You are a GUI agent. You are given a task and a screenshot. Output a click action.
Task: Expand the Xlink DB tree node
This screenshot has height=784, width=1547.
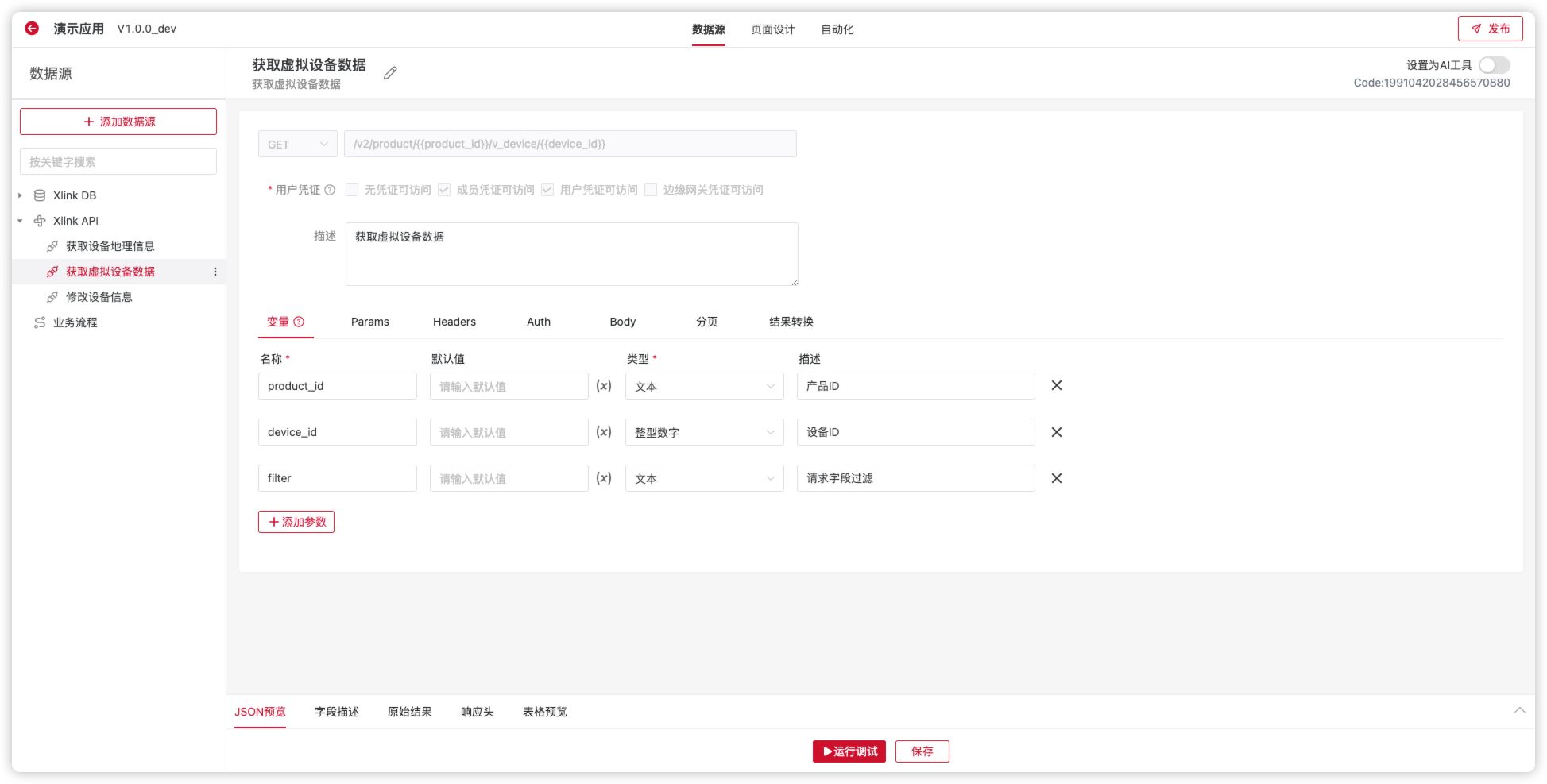pyautogui.click(x=19, y=195)
